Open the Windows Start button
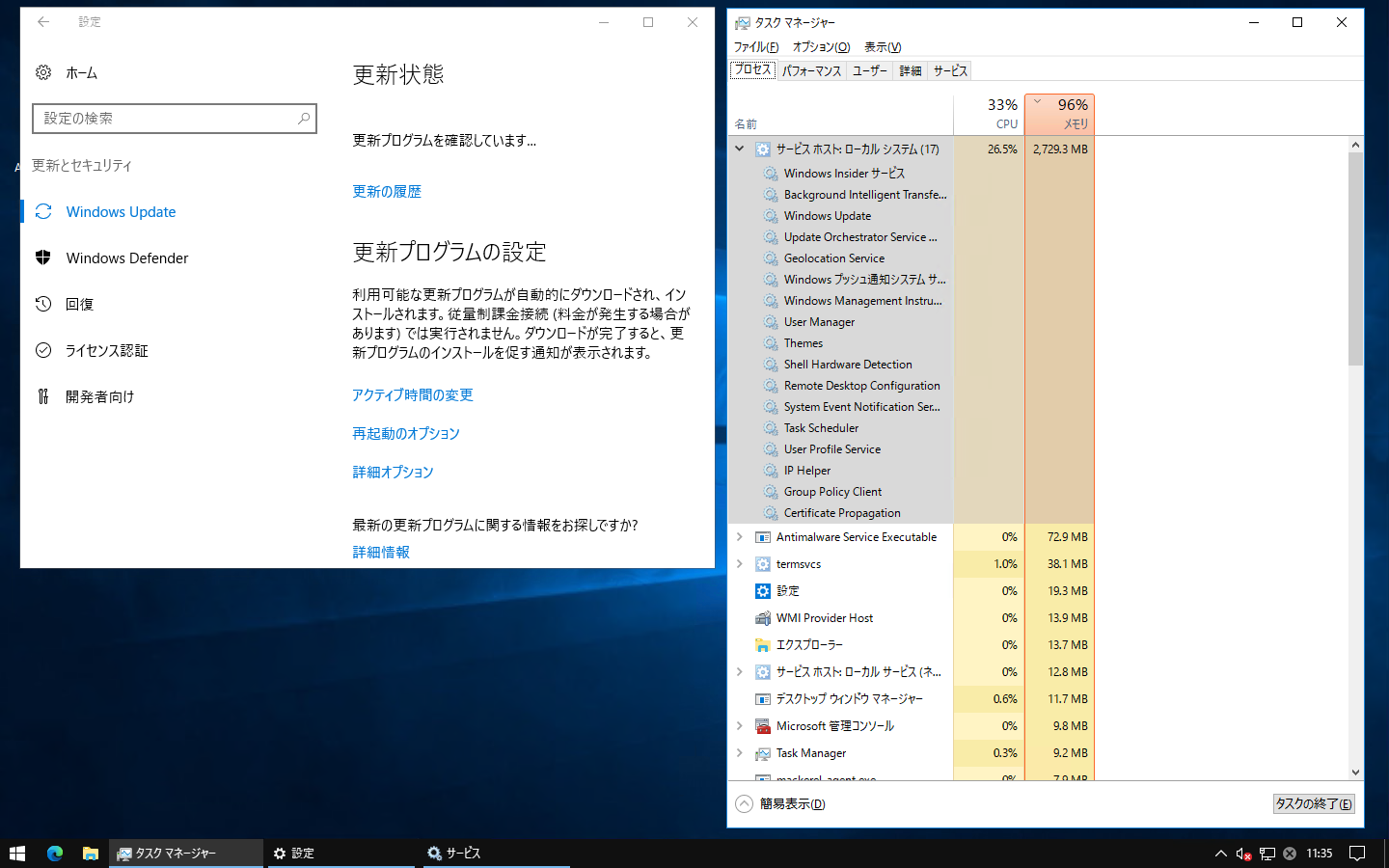The height and width of the screenshot is (868, 1389). pyautogui.click(x=17, y=854)
